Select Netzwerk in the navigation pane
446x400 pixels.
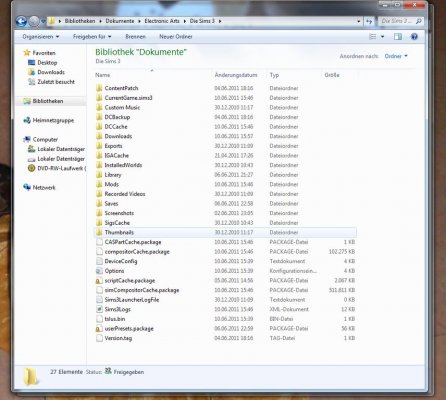point(44,188)
